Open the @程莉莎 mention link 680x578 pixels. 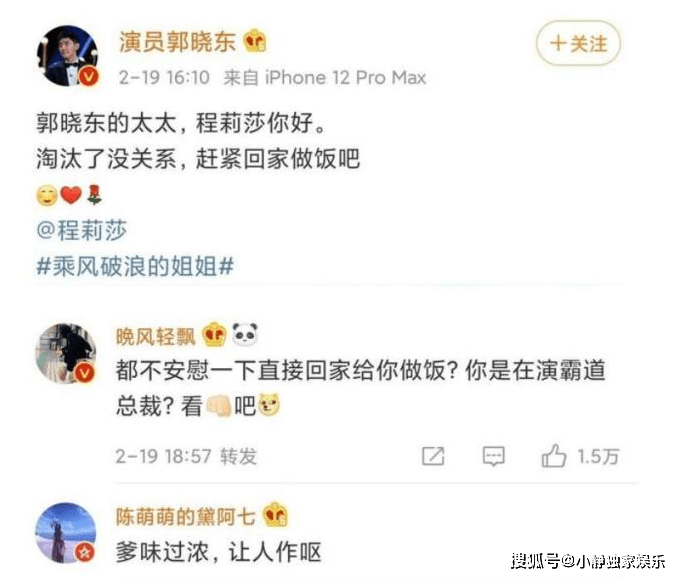click(82, 230)
